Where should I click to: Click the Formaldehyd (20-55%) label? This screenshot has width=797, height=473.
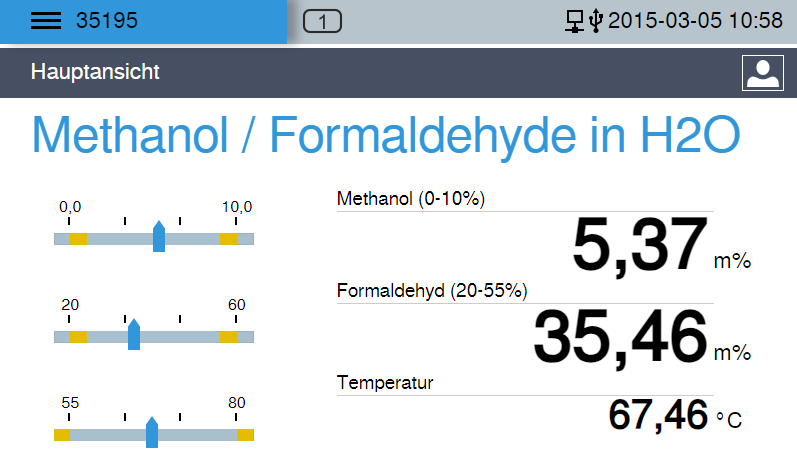pos(432,291)
